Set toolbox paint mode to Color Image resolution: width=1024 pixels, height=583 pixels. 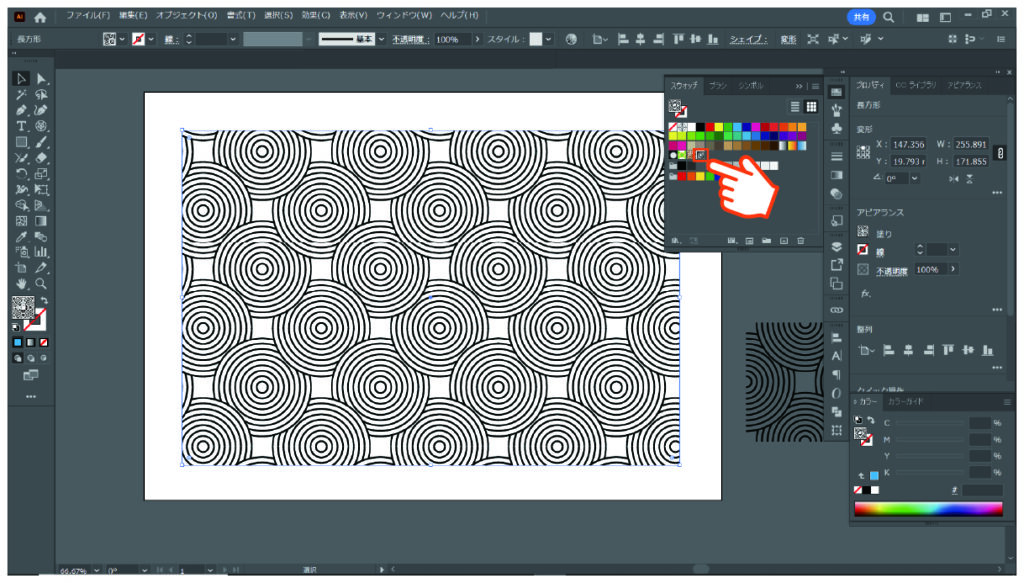click(x=18, y=342)
